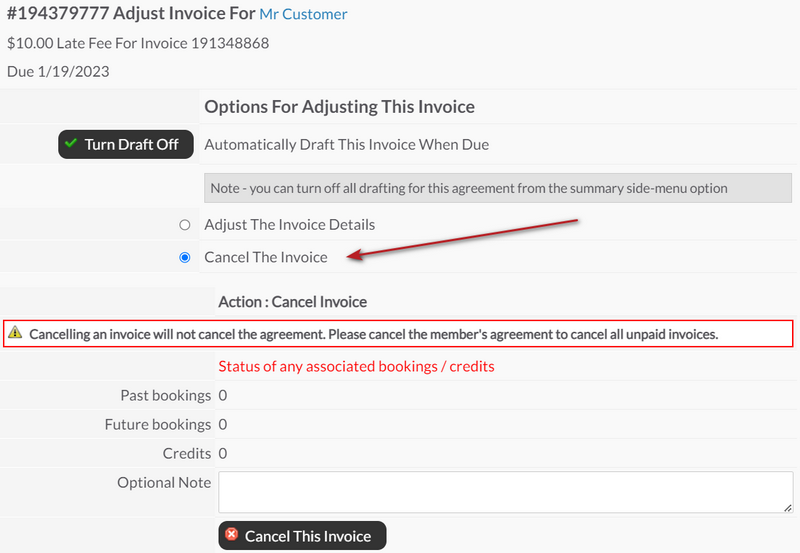800x553 pixels.
Task: Click the Action : Cancel Invoice heading
Action: coord(293,302)
